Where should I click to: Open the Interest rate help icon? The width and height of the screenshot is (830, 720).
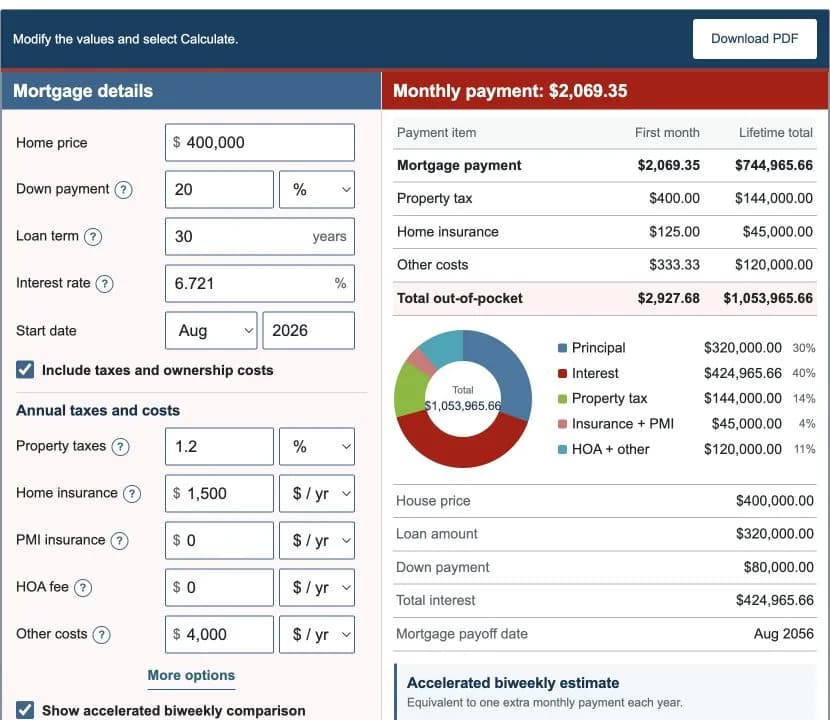104,284
